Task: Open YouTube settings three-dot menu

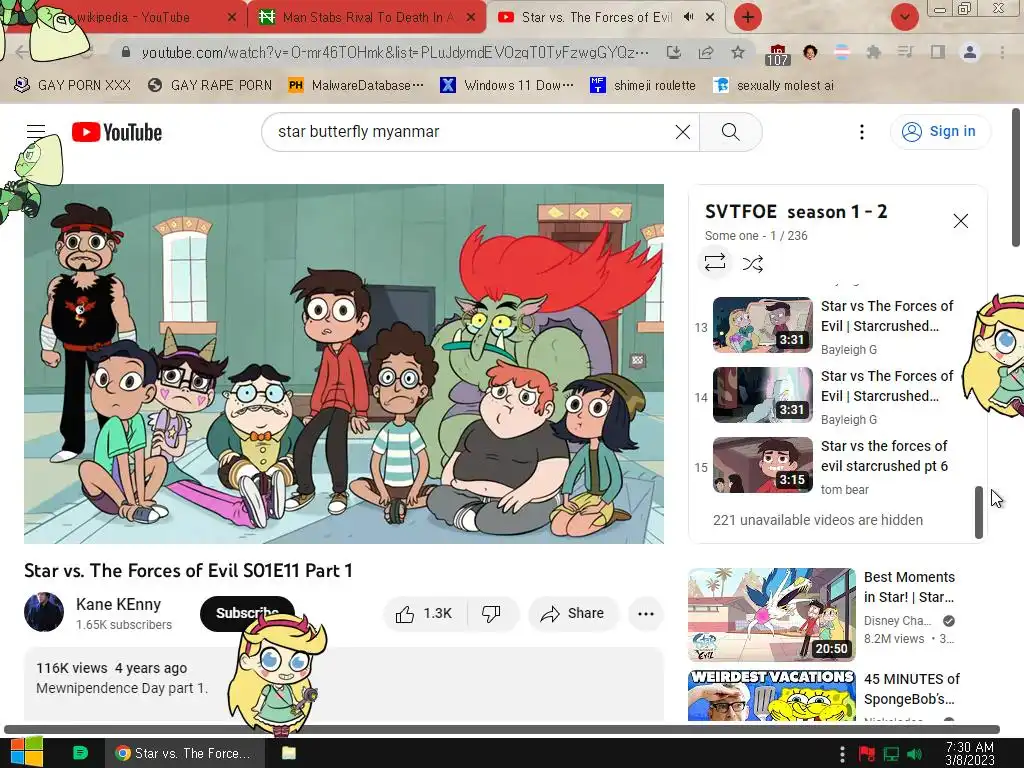Action: click(861, 132)
